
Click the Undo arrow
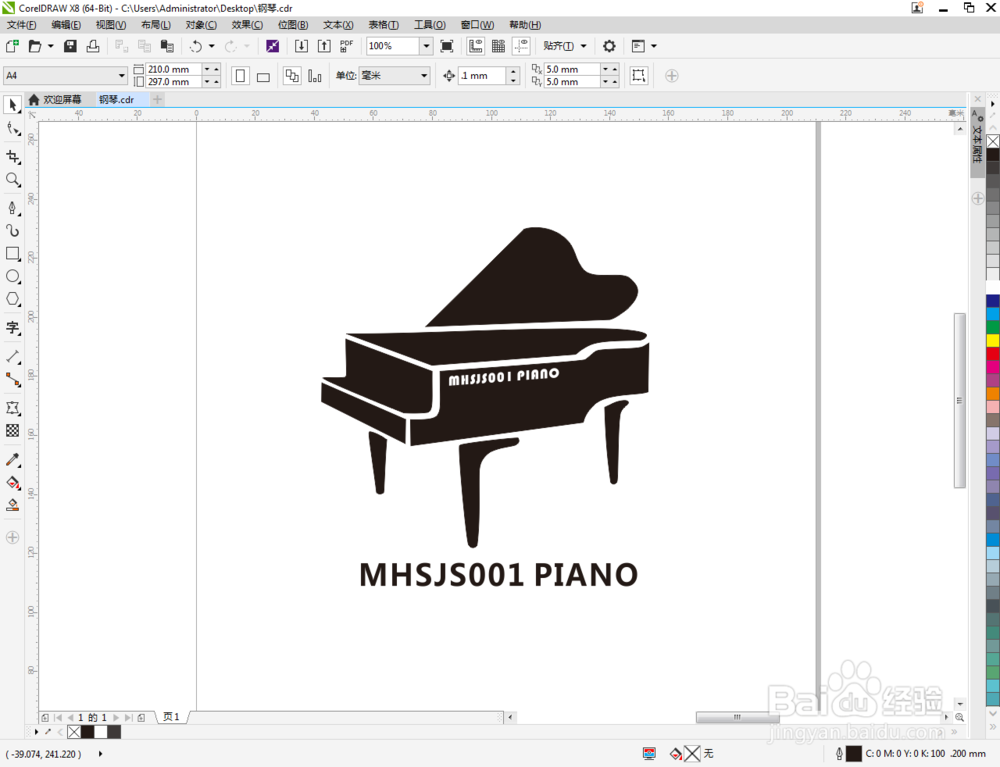[196, 46]
